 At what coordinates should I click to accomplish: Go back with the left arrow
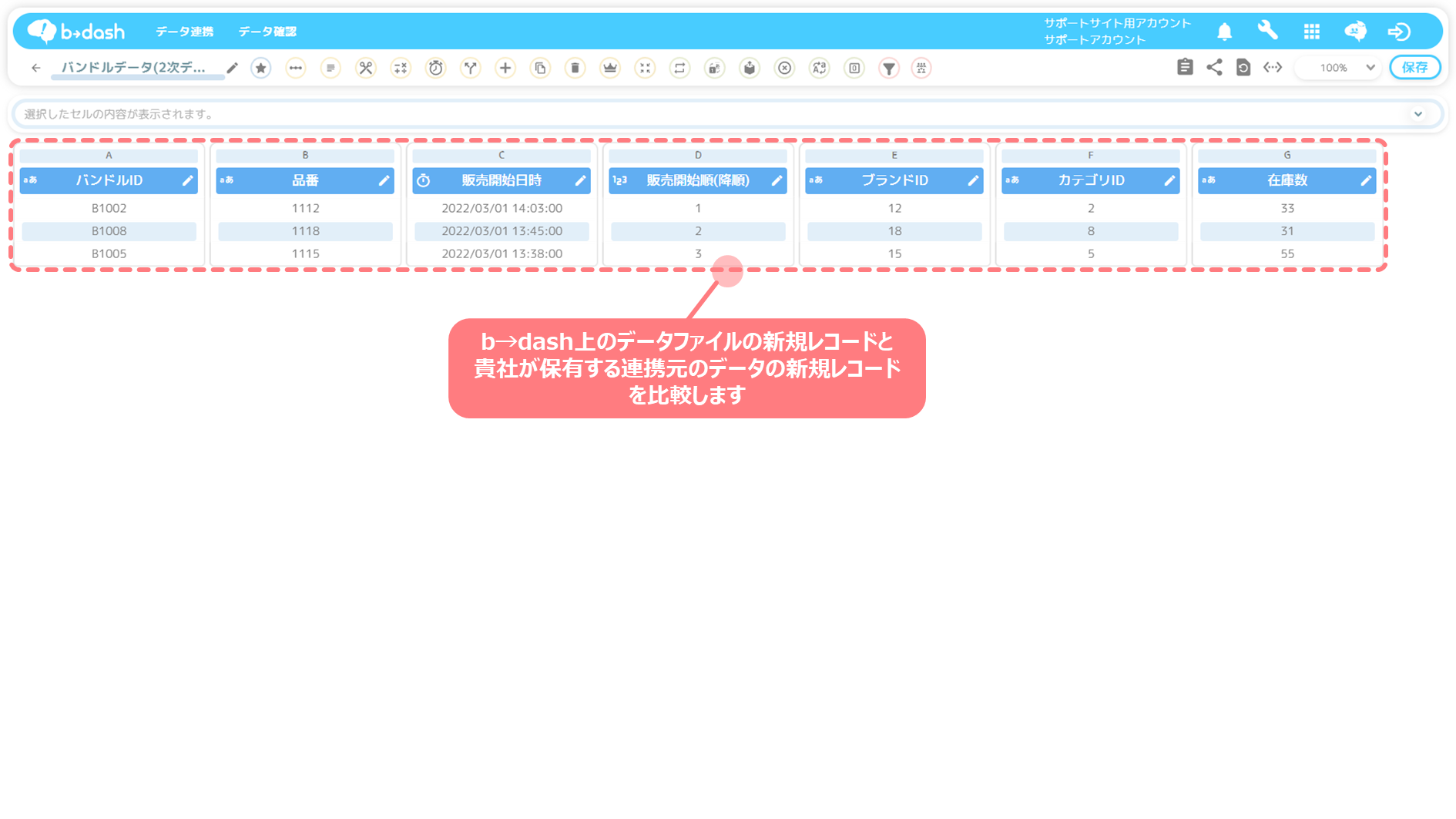click(x=35, y=68)
